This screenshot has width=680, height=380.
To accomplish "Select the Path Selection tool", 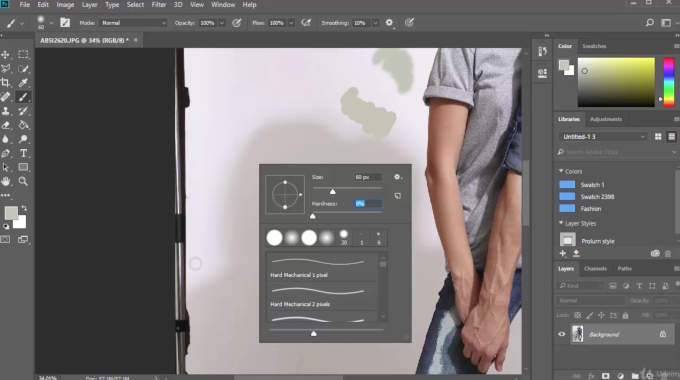I will 6,167.
